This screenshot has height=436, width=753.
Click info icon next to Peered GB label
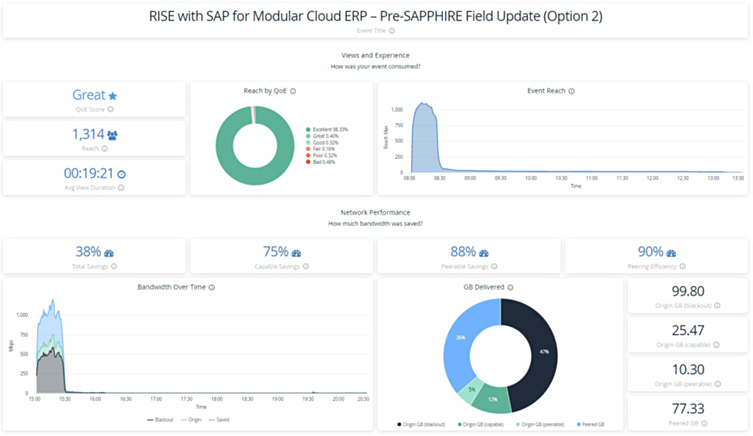coord(704,424)
